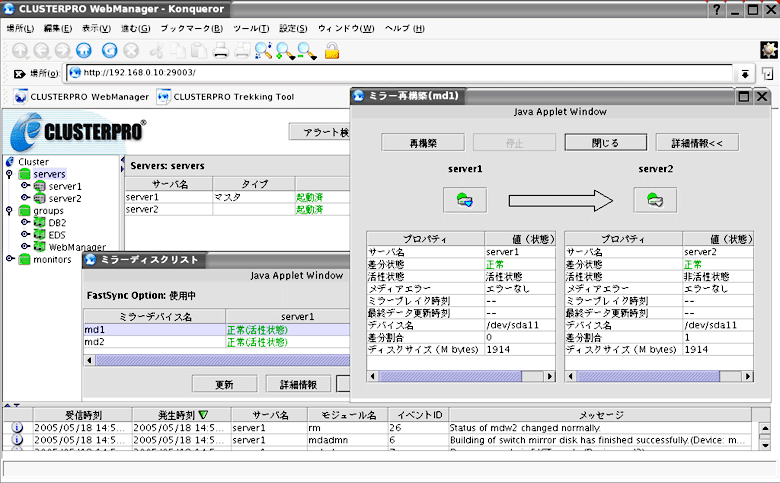Viewport: 780px width, 483px height.
Task: Expand the server2 tree node handle
Action: (x=25, y=197)
